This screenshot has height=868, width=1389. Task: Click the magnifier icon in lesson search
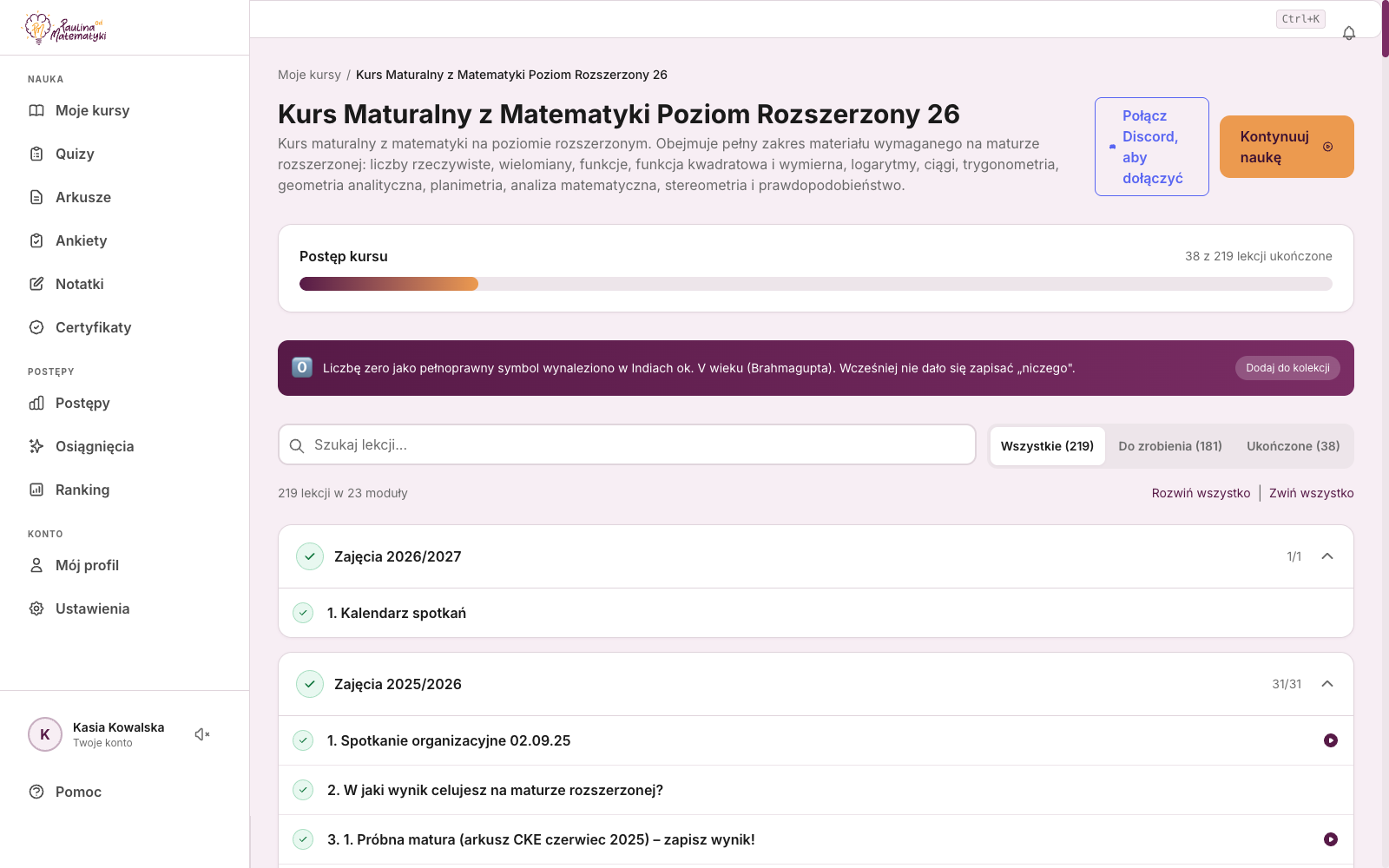click(x=296, y=445)
